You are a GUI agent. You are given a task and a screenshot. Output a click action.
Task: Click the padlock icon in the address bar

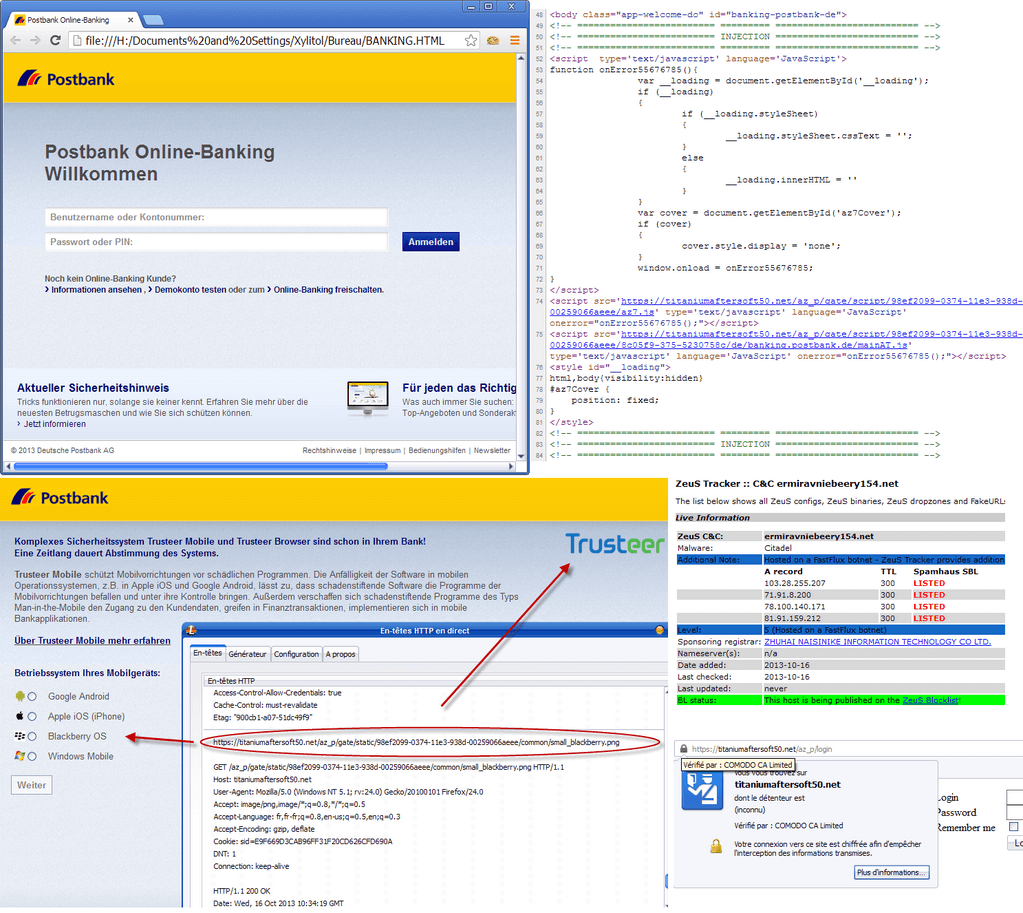(681, 748)
